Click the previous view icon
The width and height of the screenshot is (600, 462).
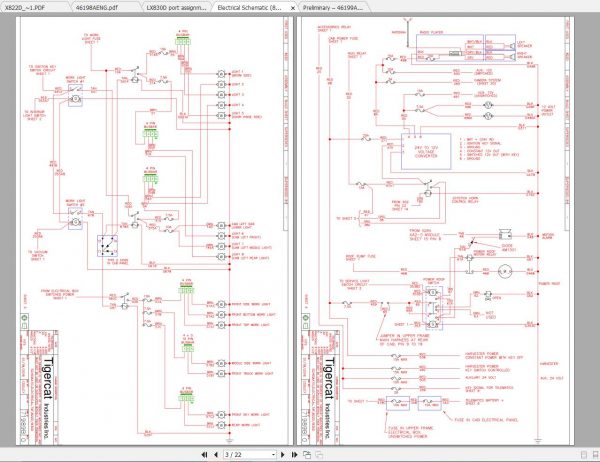307,455
